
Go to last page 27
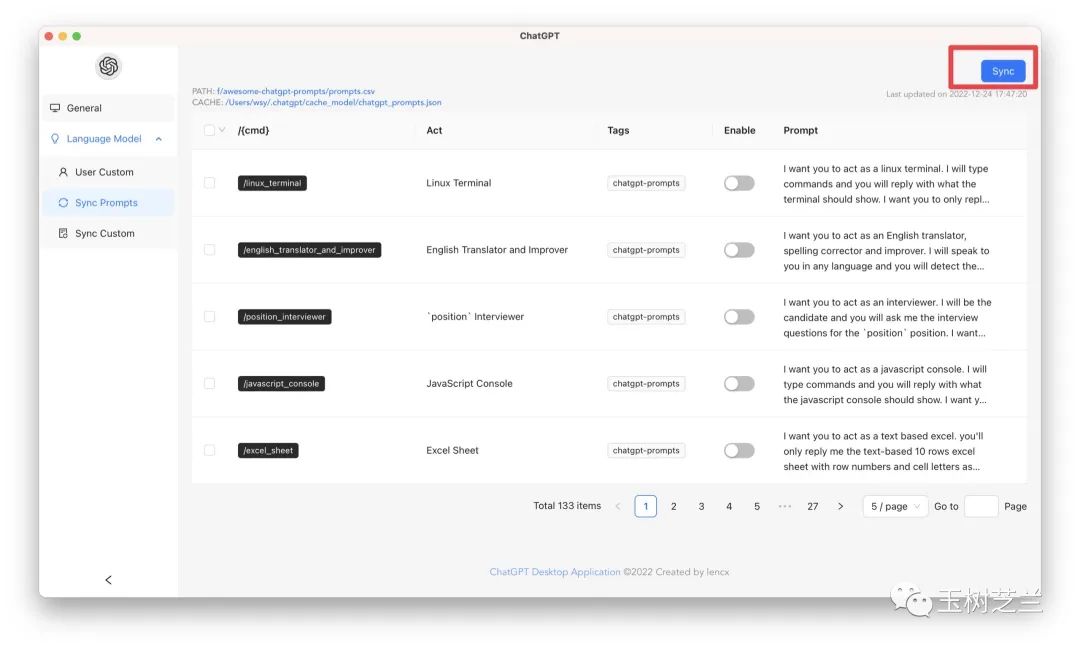(813, 506)
